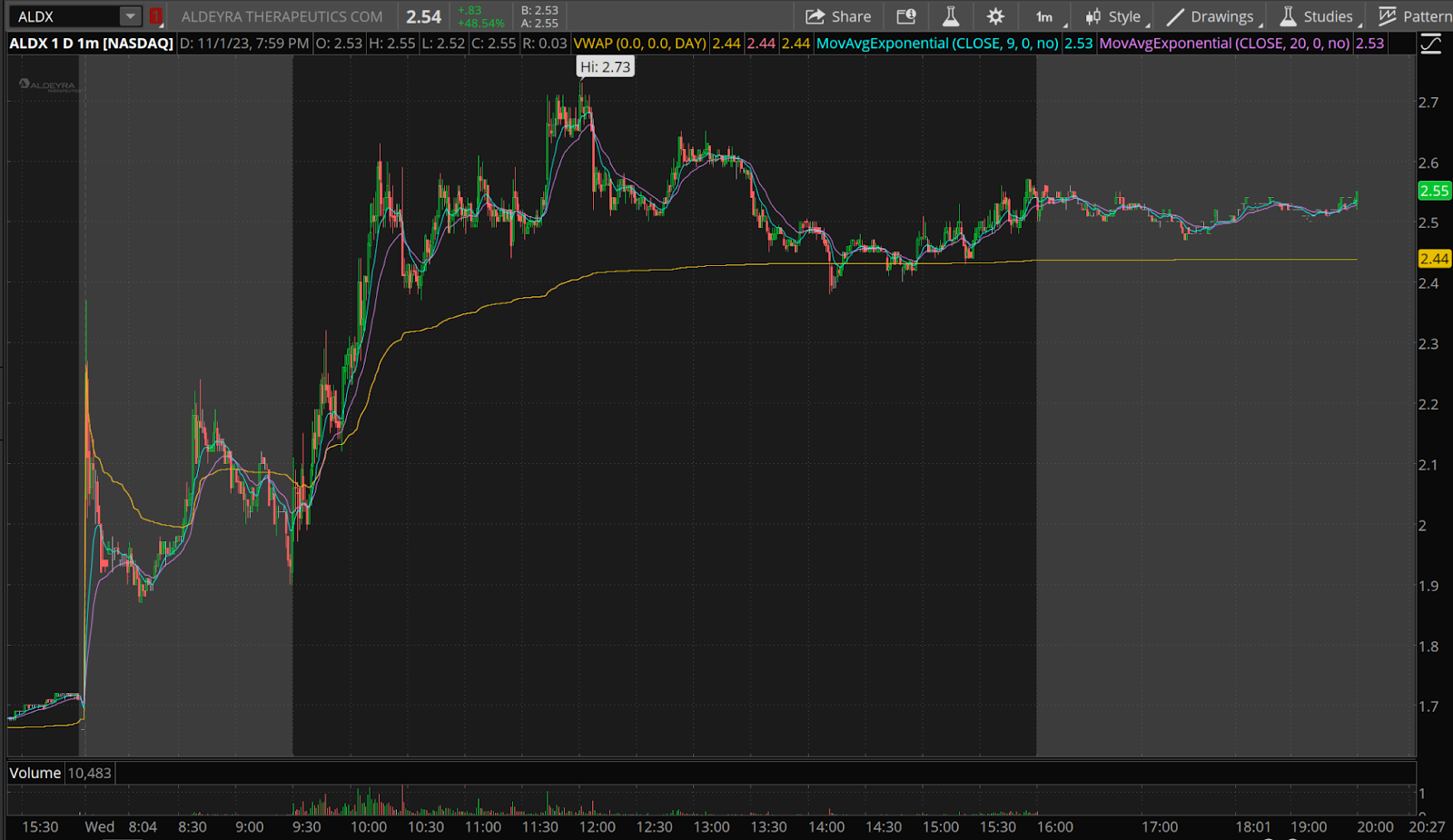Click the green 2.55 last price label
Viewport: 1453px width, 840px height.
pos(1434,191)
